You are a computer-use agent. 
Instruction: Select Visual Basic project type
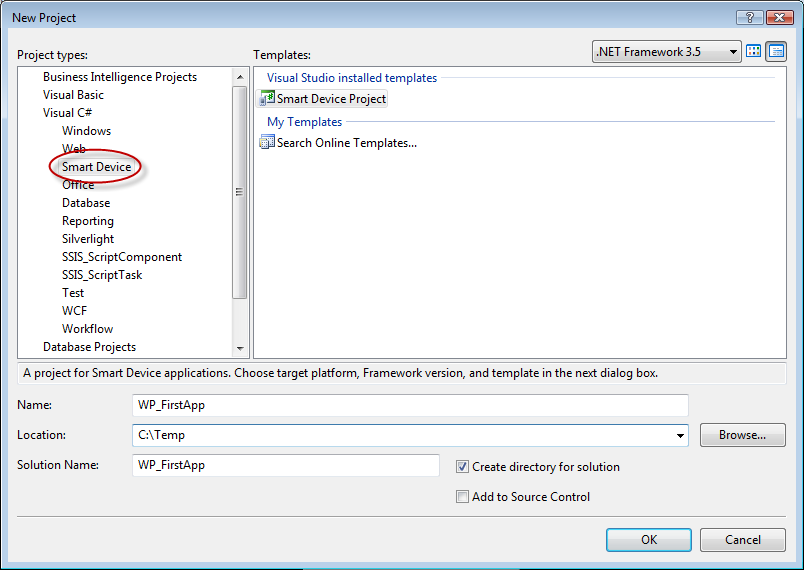73,95
